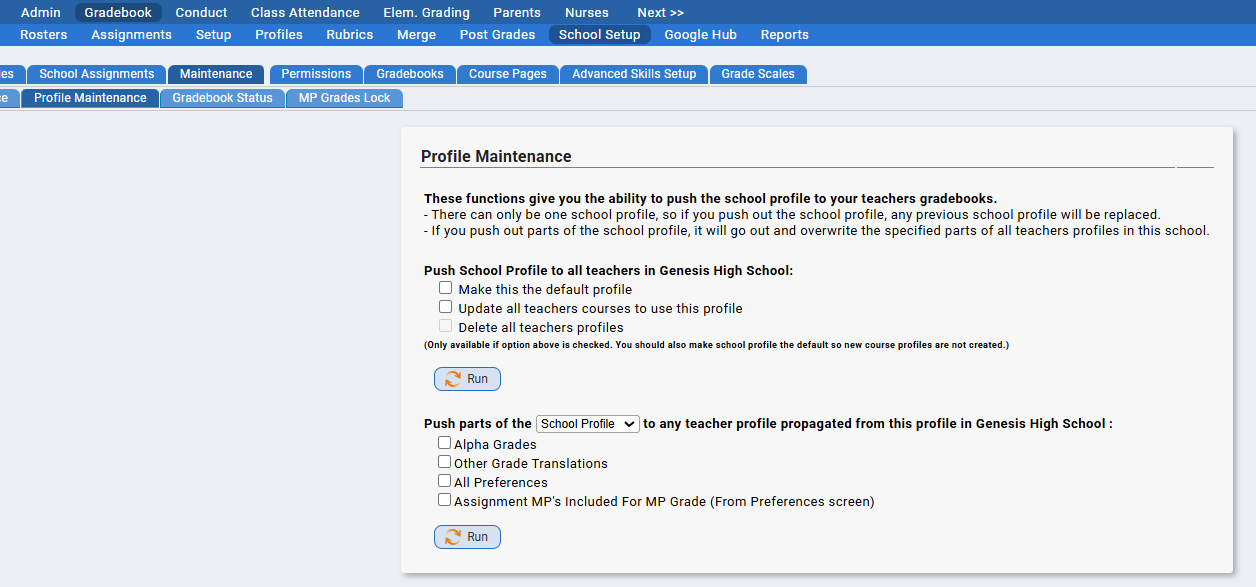1256x587 pixels.
Task: Go to Post Grades
Action: point(497,34)
